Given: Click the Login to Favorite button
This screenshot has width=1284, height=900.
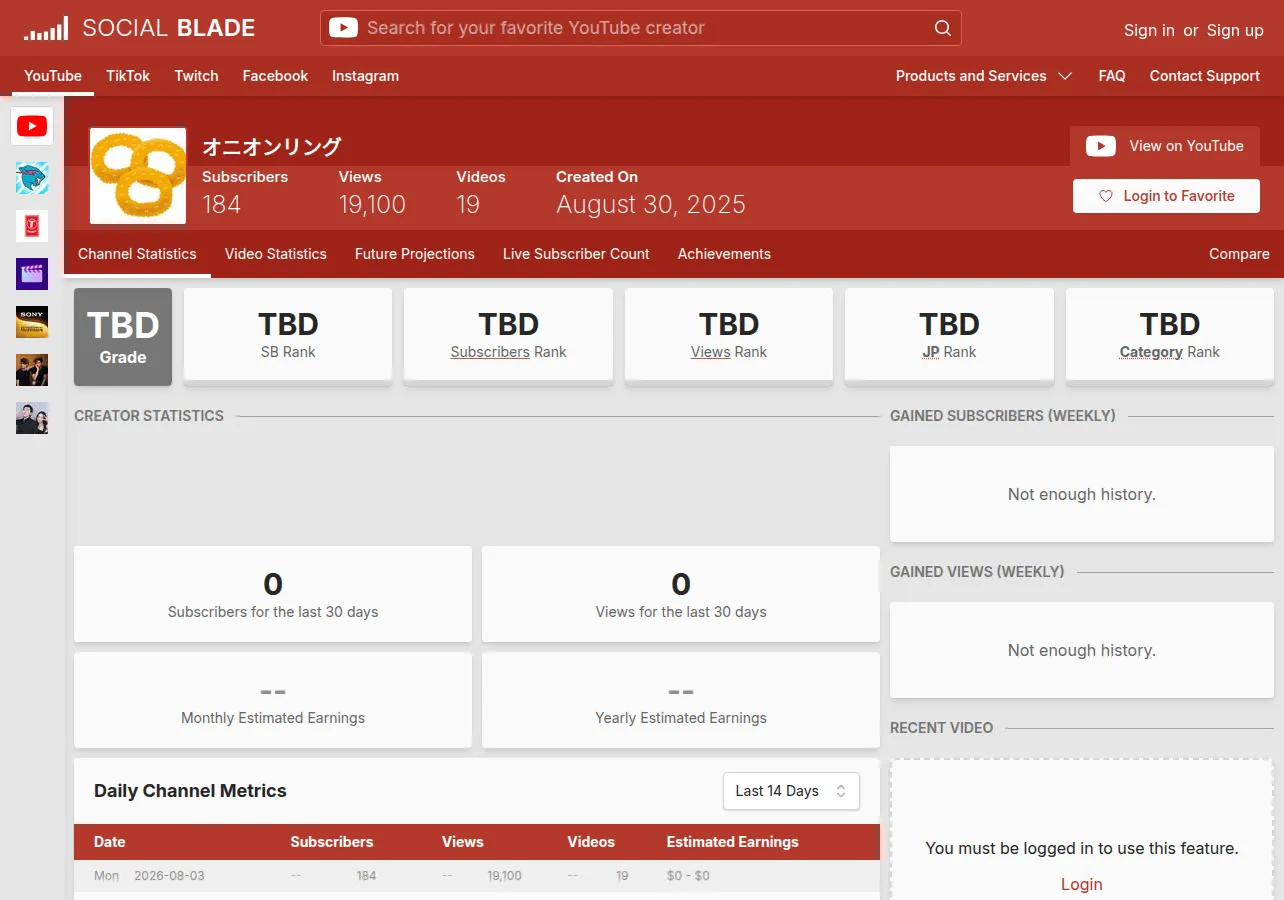Looking at the screenshot, I should (1166, 196).
